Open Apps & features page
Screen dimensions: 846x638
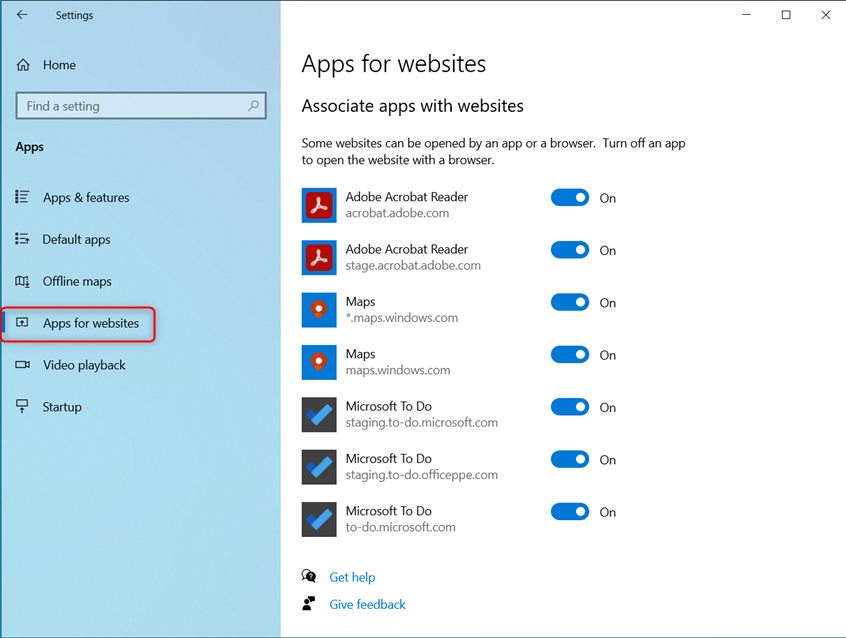point(86,198)
